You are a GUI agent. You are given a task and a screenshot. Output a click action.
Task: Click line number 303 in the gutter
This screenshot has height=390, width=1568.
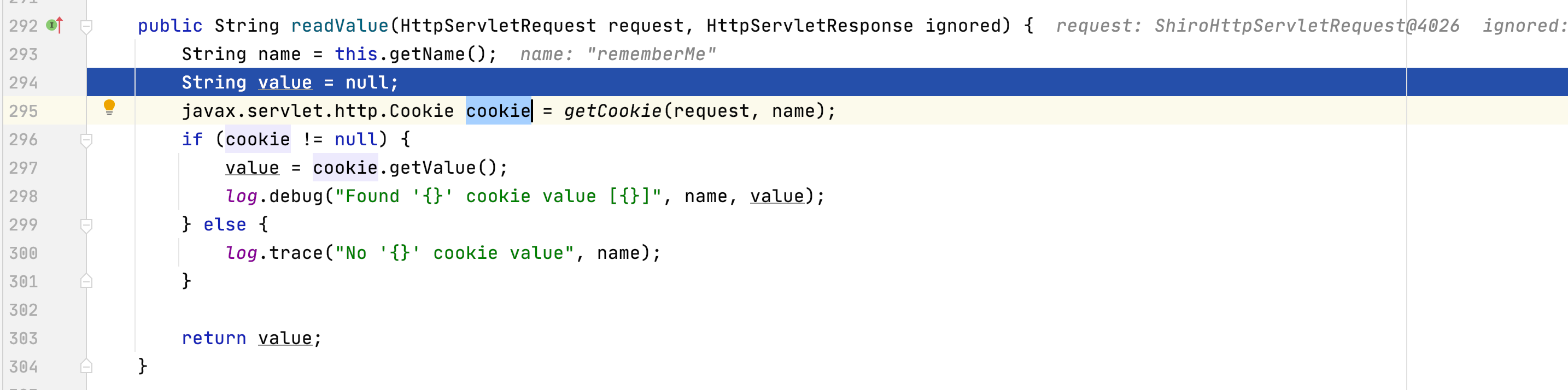23,338
